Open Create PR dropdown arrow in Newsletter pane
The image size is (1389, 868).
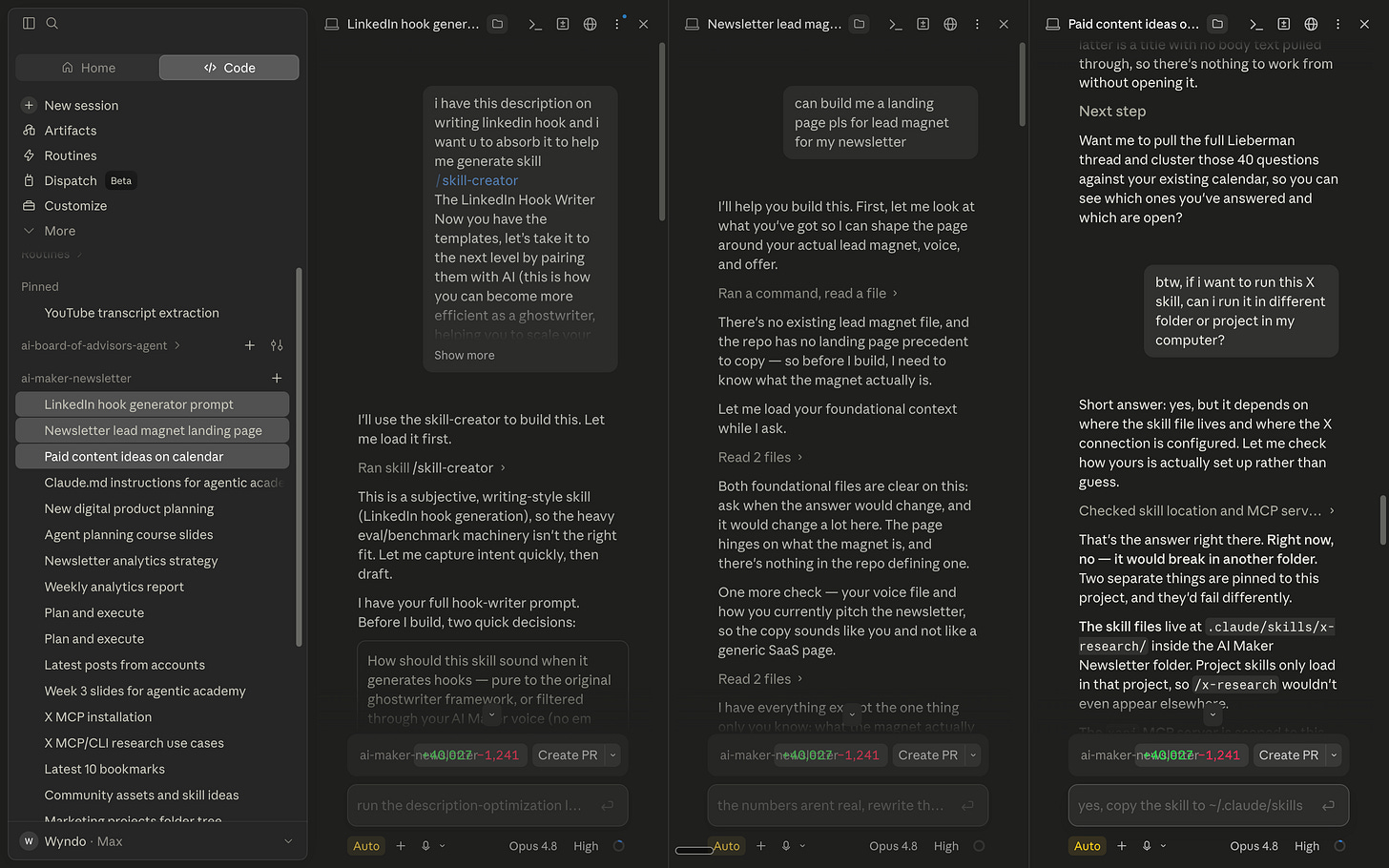(x=973, y=754)
